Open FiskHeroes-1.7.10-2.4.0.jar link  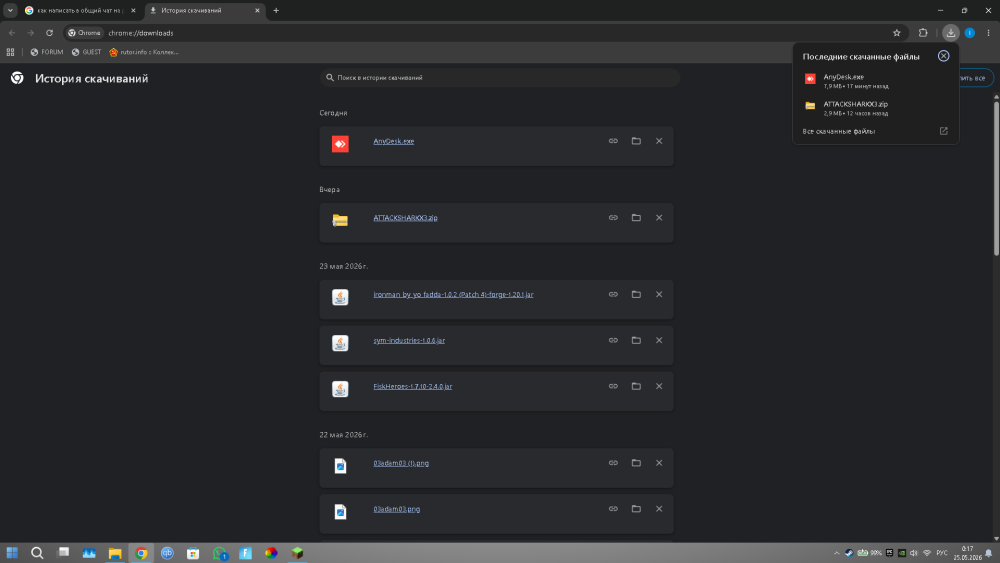click(413, 386)
